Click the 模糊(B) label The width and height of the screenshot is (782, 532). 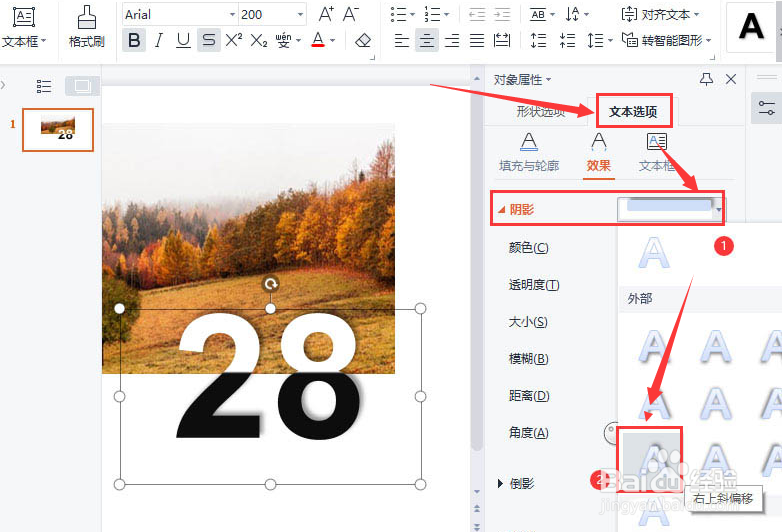528,358
